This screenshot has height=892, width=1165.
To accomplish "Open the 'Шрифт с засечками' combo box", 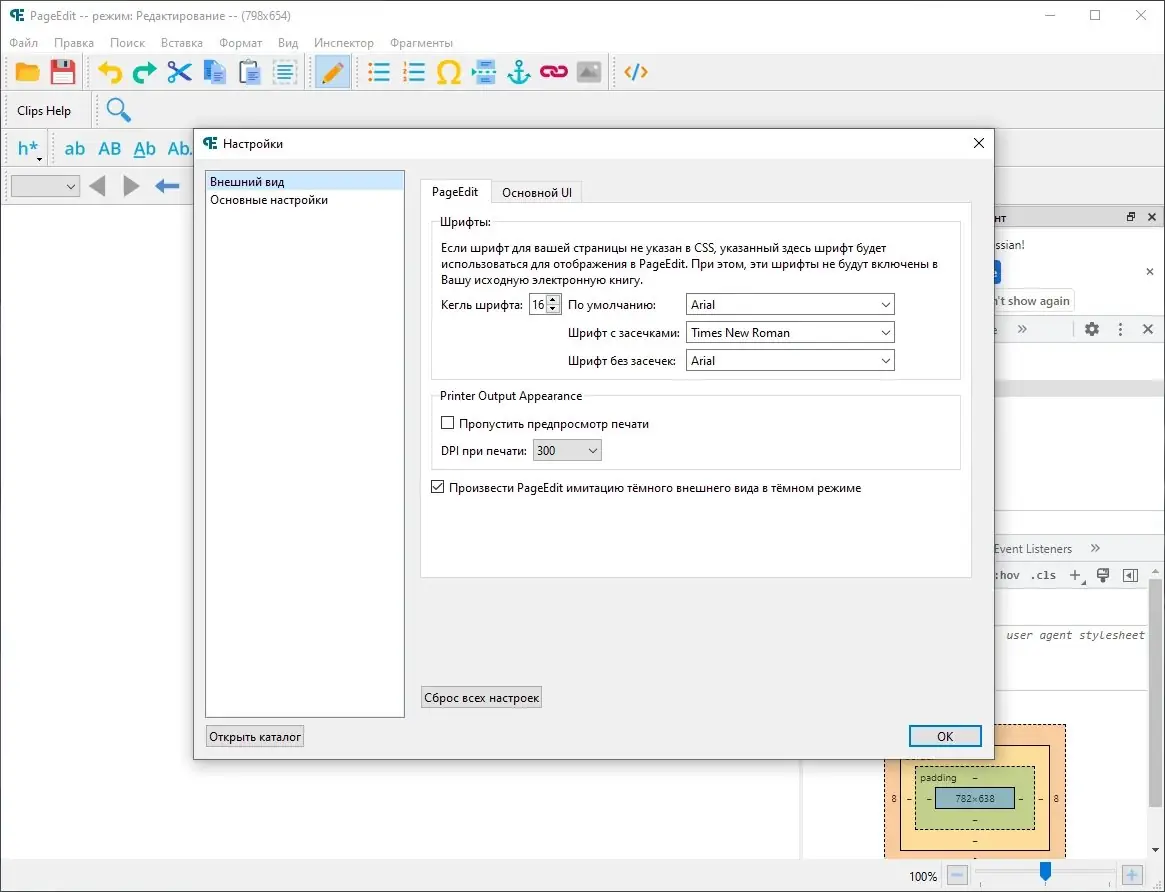I will 790,333.
